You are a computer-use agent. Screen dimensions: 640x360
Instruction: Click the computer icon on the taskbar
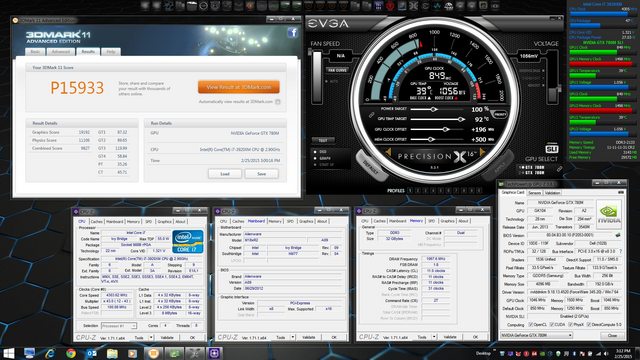tap(29, 353)
